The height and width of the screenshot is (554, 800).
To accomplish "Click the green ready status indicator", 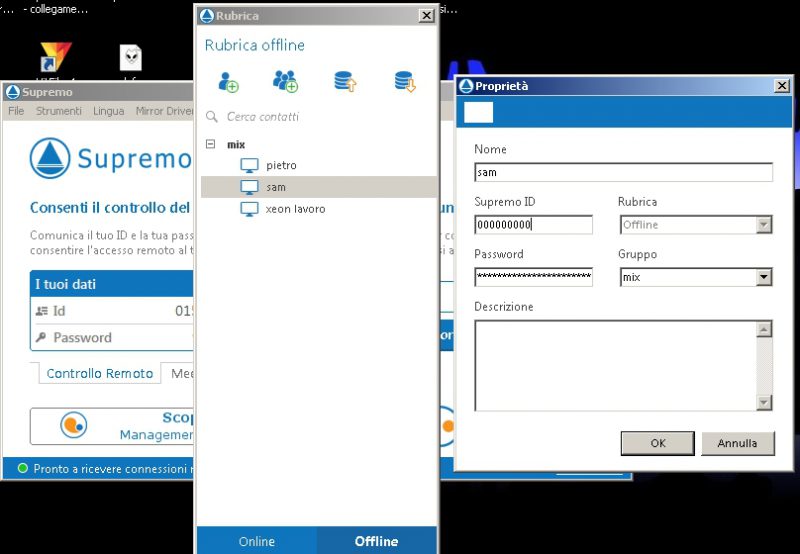I will click(22, 468).
